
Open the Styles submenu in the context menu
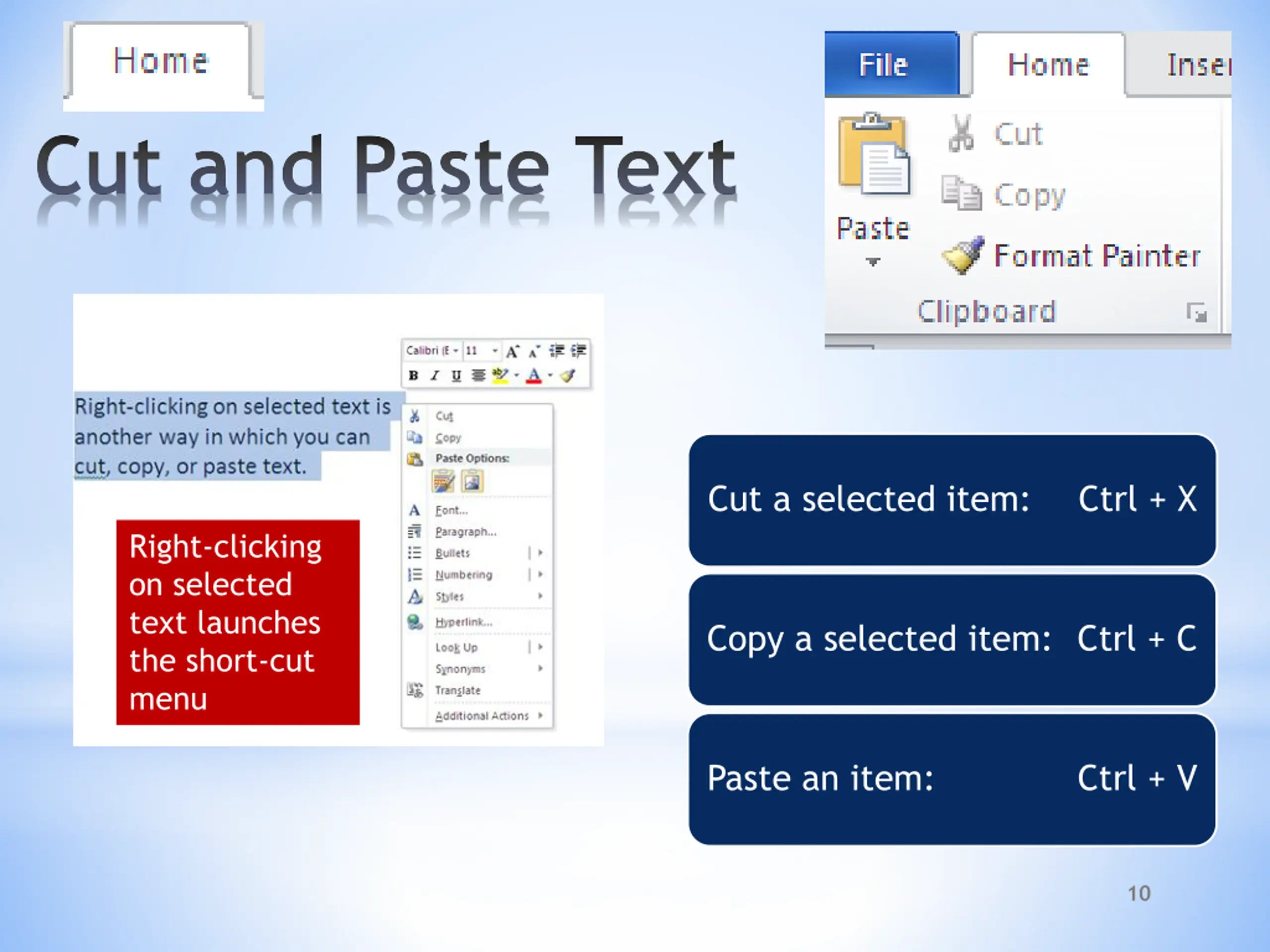[x=478, y=597]
